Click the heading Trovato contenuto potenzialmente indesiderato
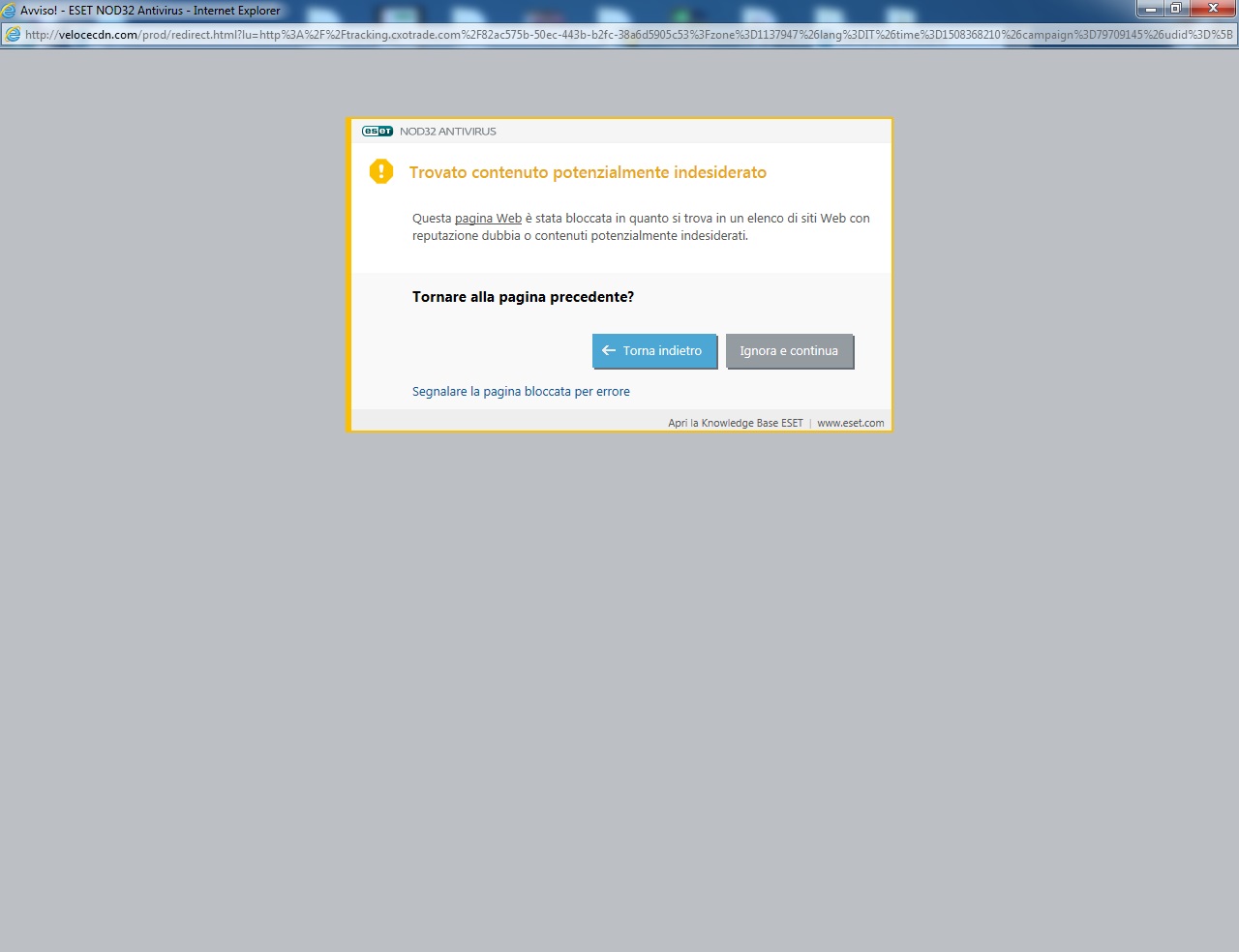Screen dimensions: 1239x952 coord(588,172)
